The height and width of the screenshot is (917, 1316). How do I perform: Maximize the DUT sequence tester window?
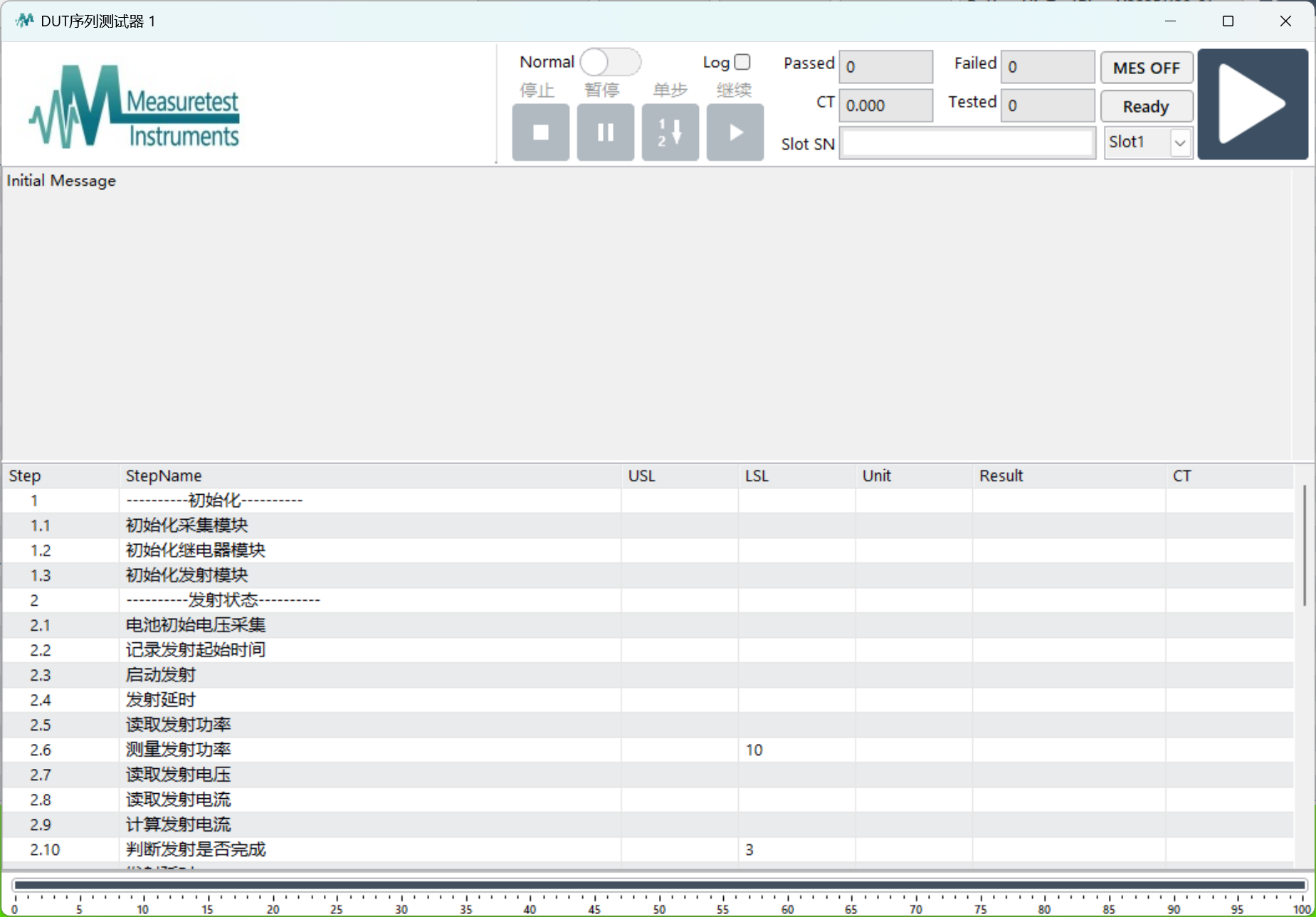click(x=1228, y=21)
